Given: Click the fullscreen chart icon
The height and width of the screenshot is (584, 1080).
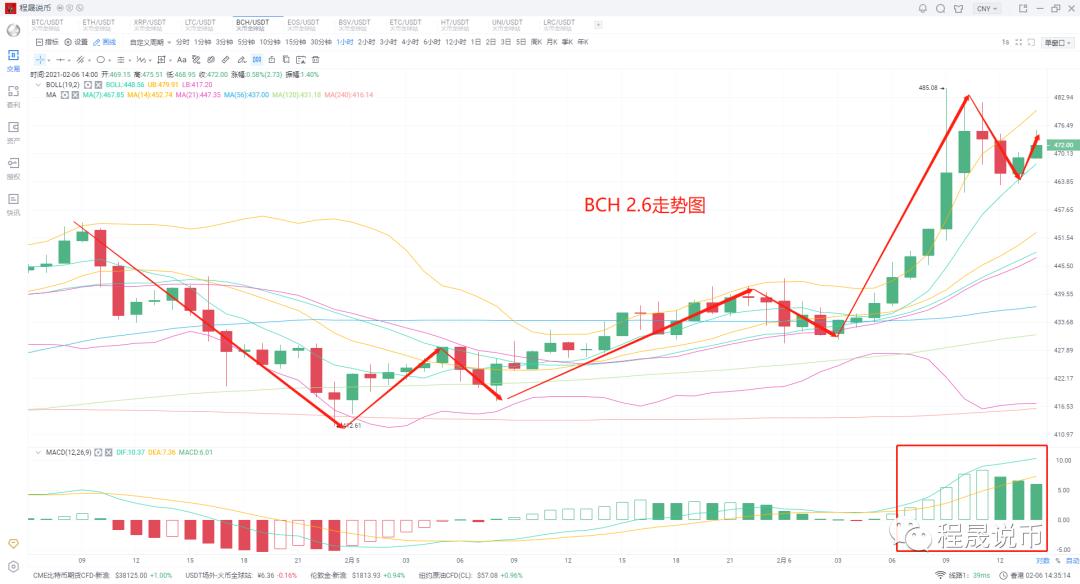Looking at the screenshot, I should (x=1018, y=43).
